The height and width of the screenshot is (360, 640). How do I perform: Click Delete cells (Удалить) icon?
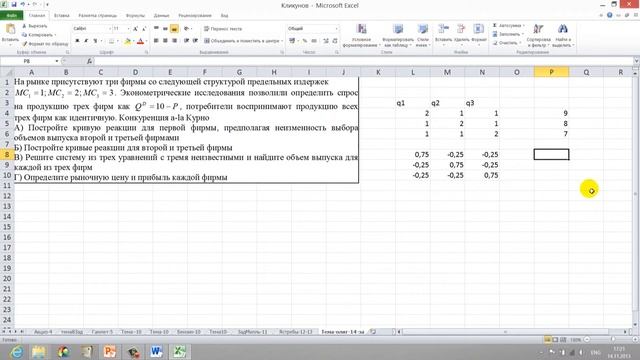(x=461, y=29)
